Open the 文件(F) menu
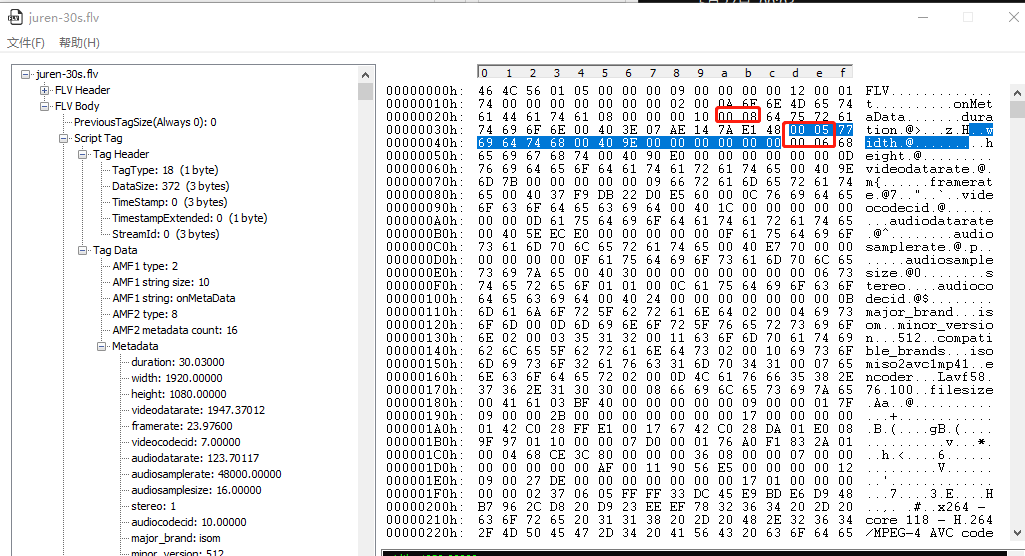Viewport: 1025px width, 556px height. tap(26, 43)
